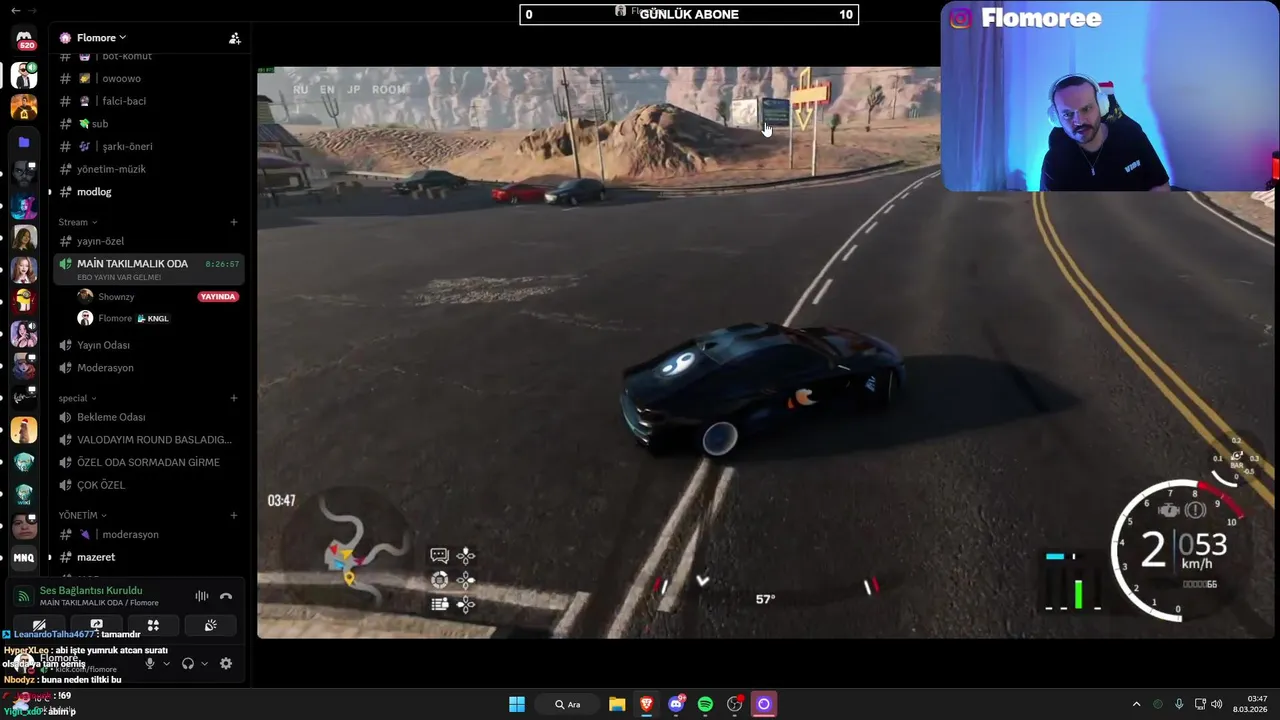Image resolution: width=1280 pixels, height=720 pixels.
Task: Open Brave browser from the taskbar
Action: 647,704
